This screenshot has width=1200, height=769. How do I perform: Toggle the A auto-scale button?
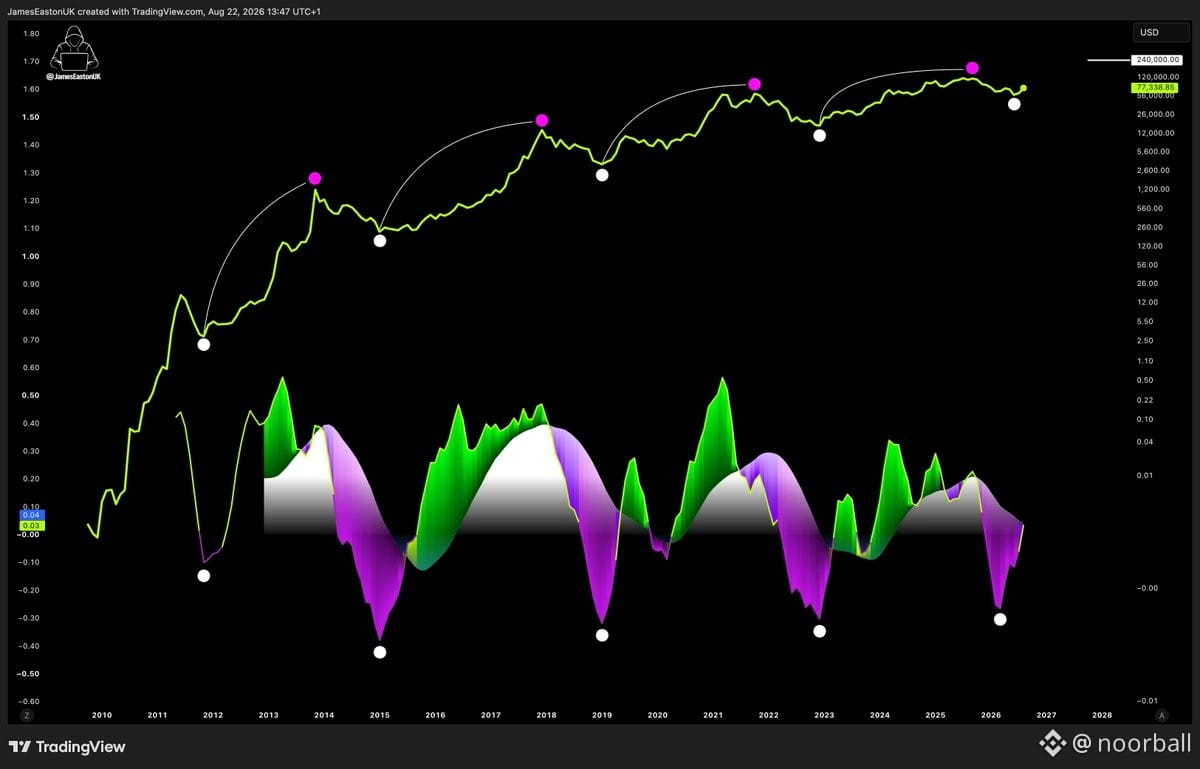(1161, 715)
